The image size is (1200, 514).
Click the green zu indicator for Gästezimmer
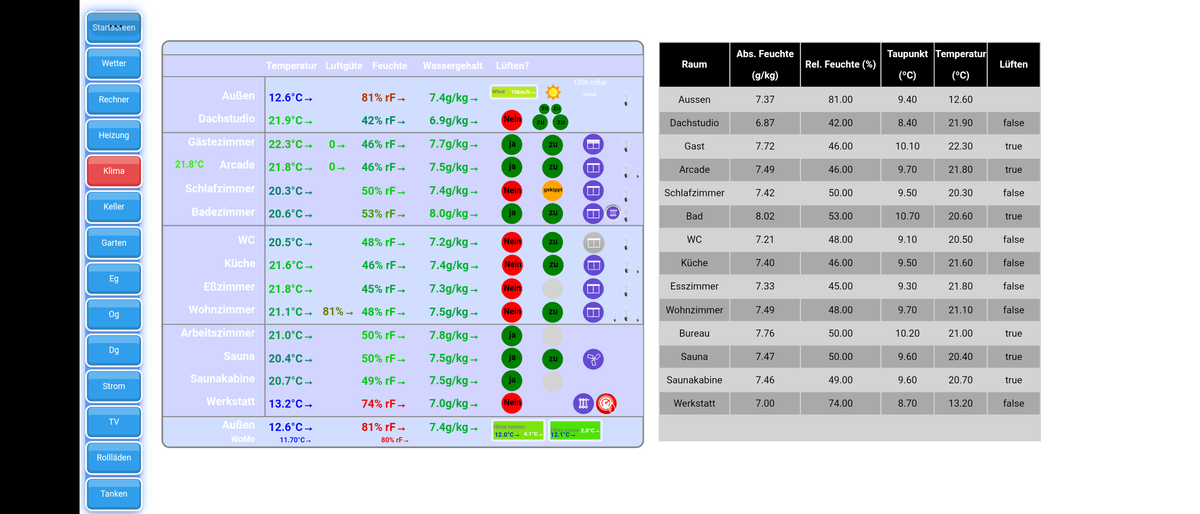(552, 144)
